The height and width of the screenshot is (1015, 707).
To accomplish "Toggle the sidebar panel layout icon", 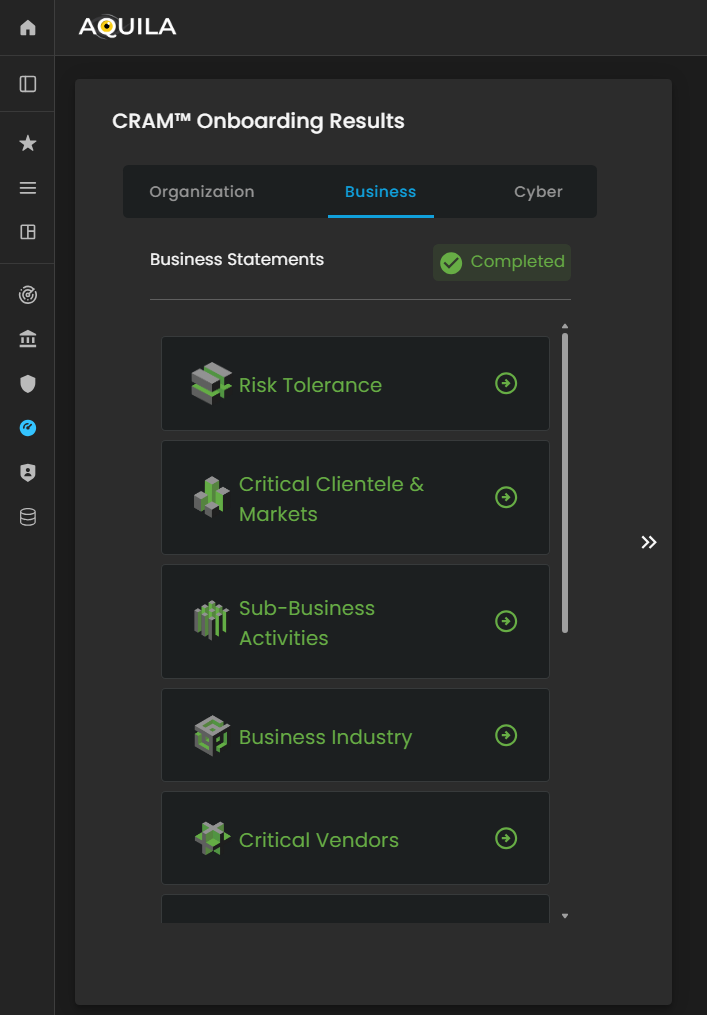I will point(28,84).
